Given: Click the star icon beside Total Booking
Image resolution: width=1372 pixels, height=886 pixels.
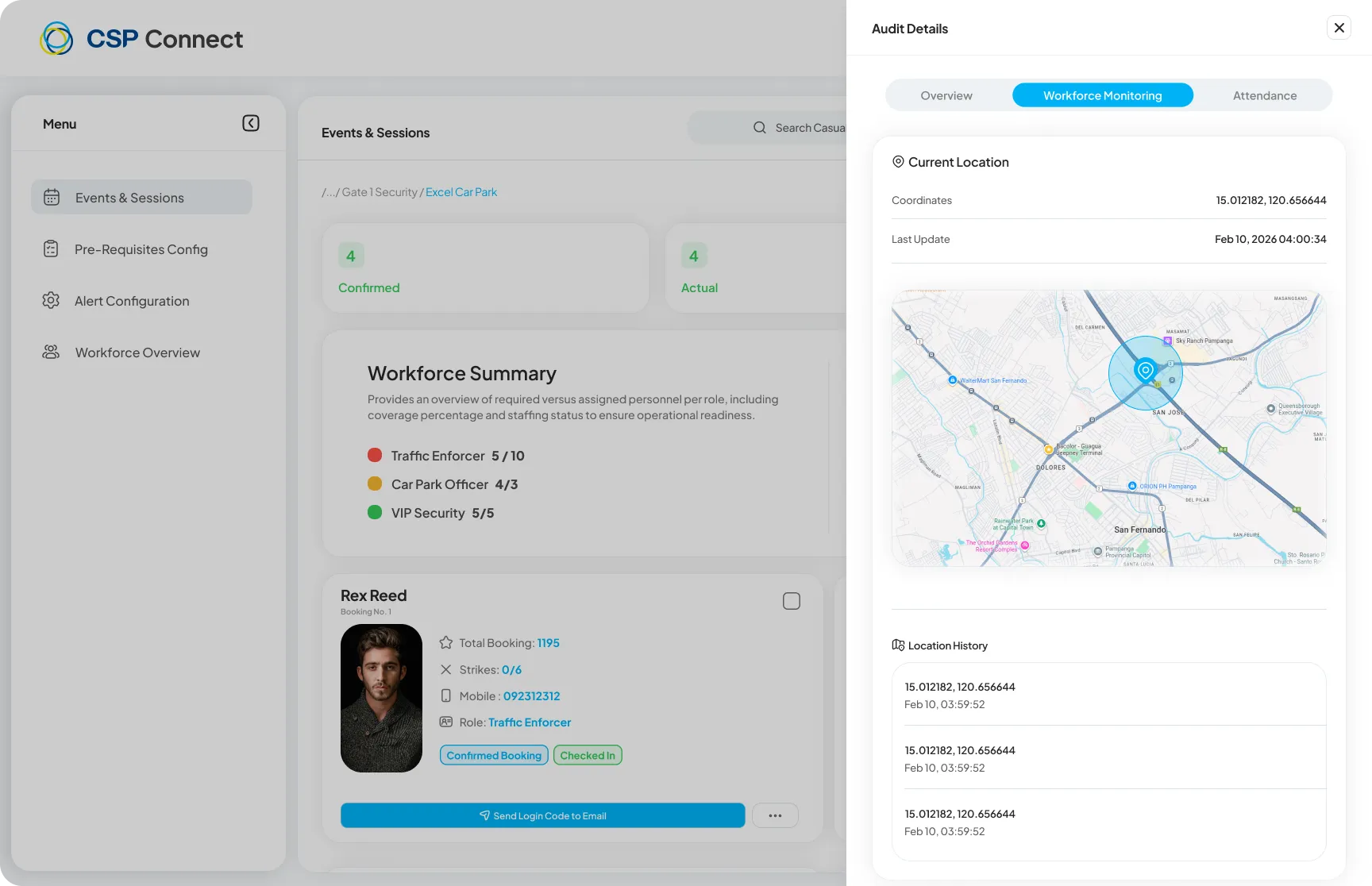Looking at the screenshot, I should click(x=446, y=642).
